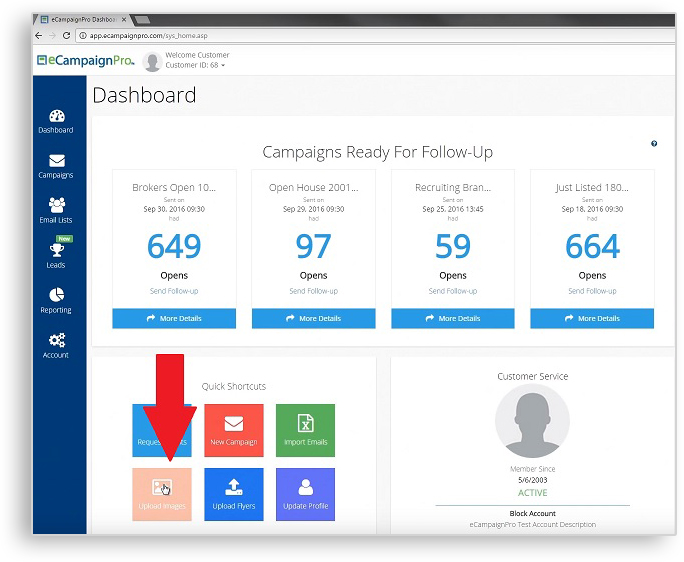Click the Campaigns Ready For Follow-Up heading
684x562 pixels.
coord(378,152)
